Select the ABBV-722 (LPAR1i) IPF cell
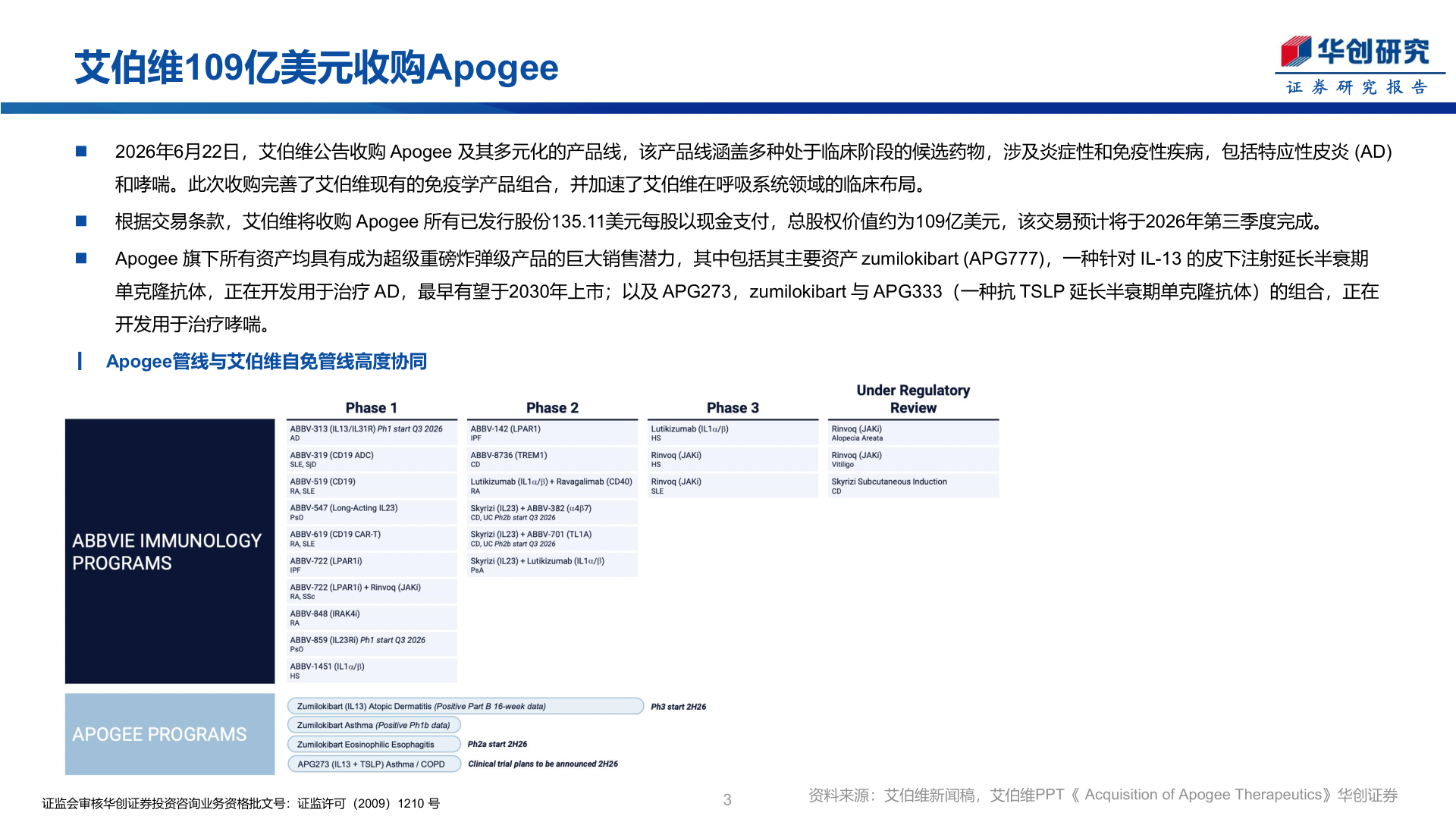 click(372, 565)
